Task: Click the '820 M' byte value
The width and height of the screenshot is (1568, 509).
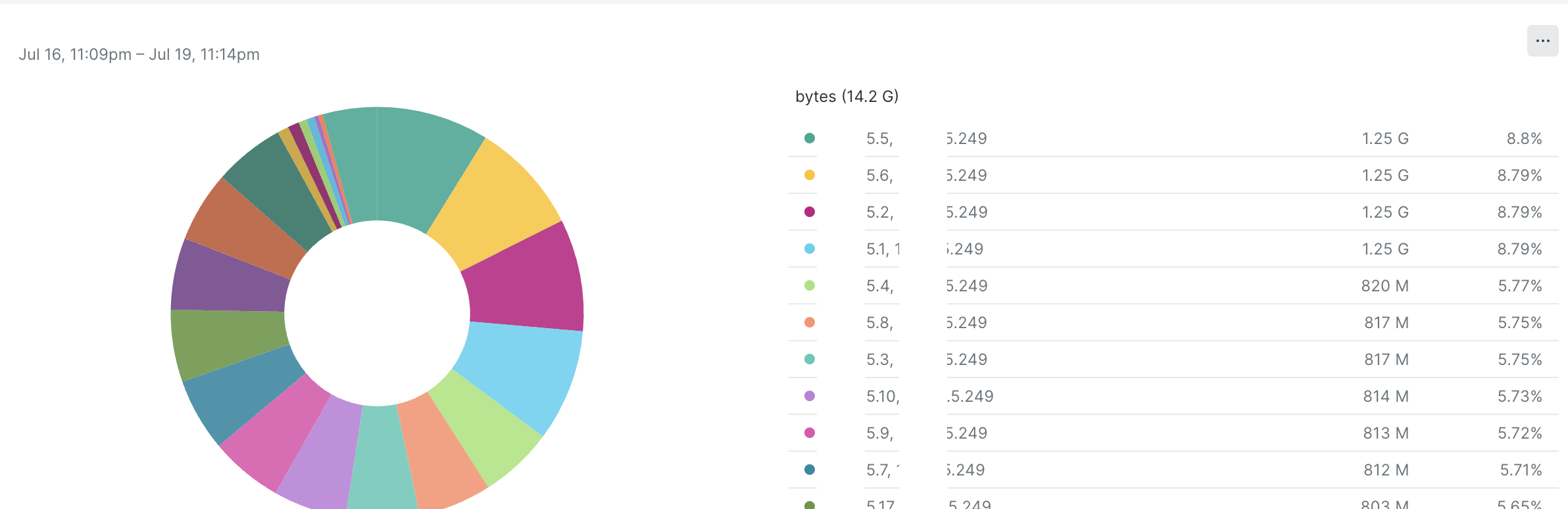Action: tap(1385, 286)
